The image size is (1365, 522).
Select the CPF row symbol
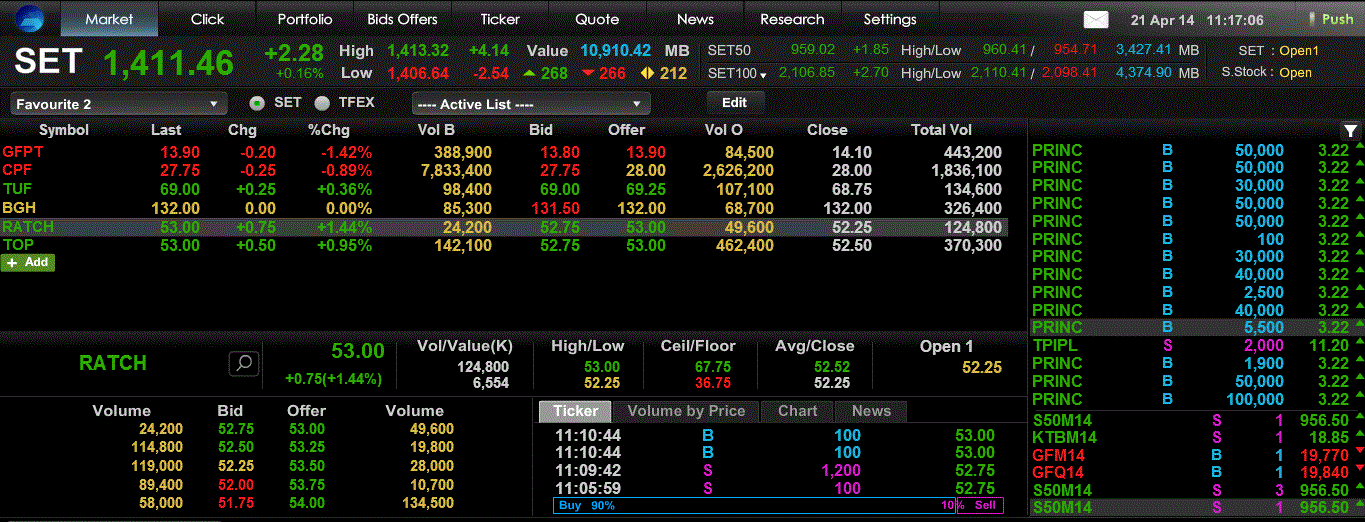(17, 170)
